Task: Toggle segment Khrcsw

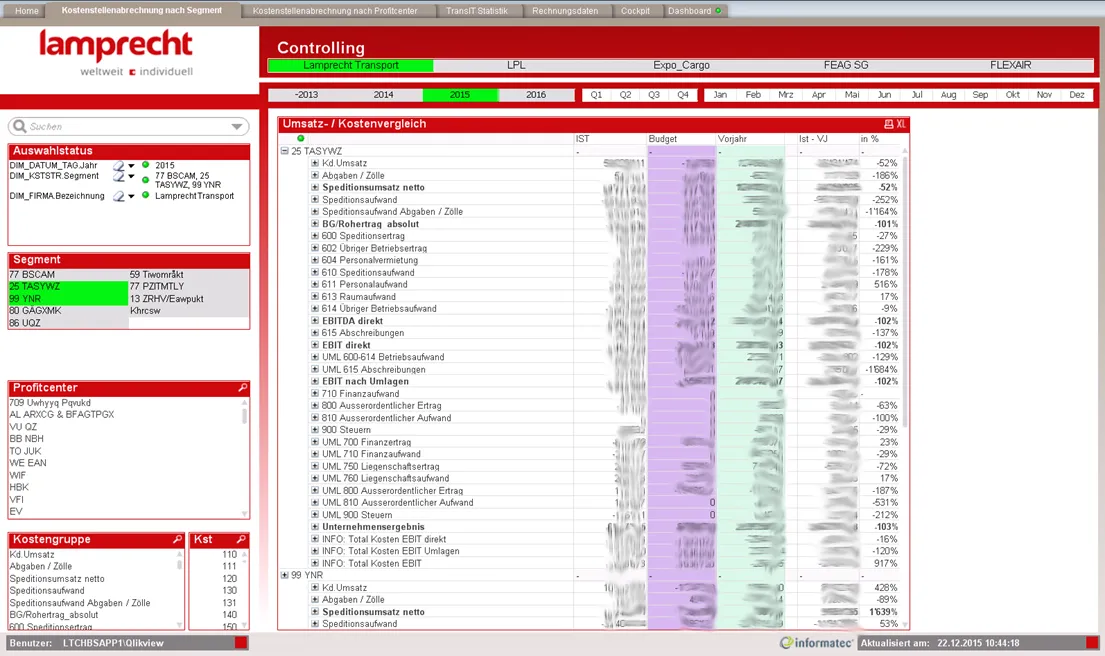Action: [x=188, y=311]
